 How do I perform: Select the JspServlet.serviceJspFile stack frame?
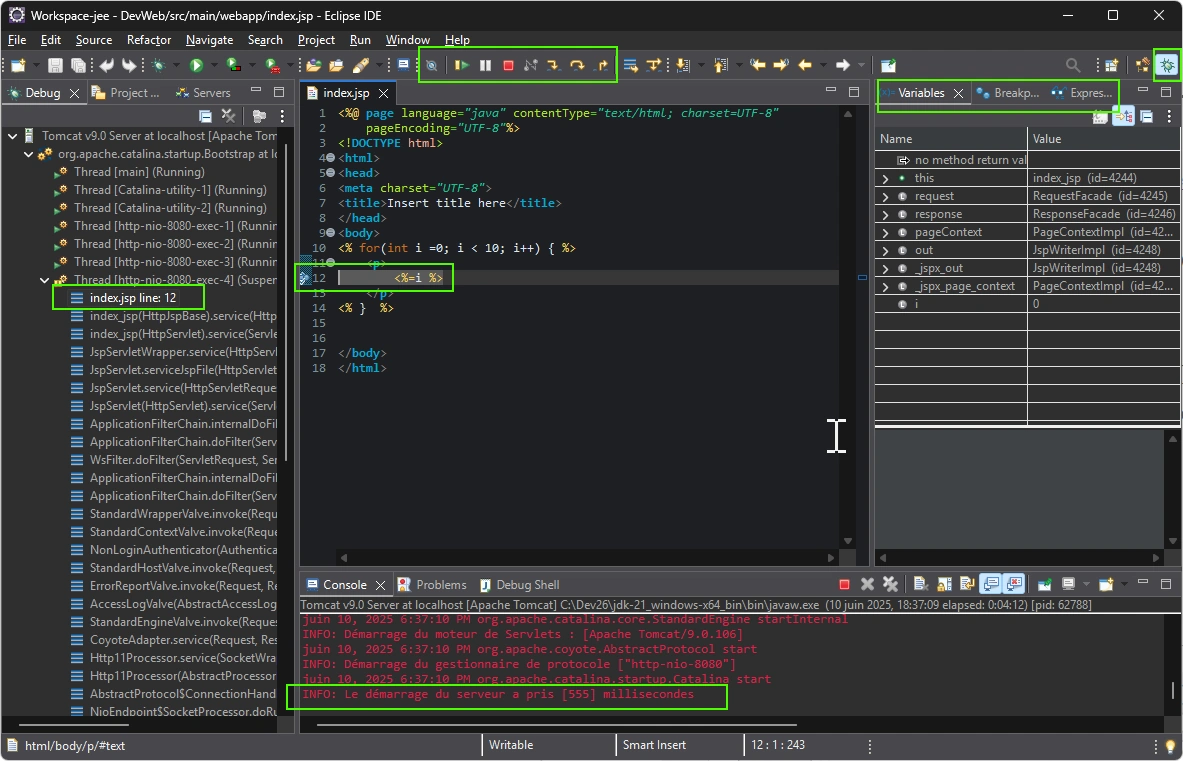tap(183, 370)
